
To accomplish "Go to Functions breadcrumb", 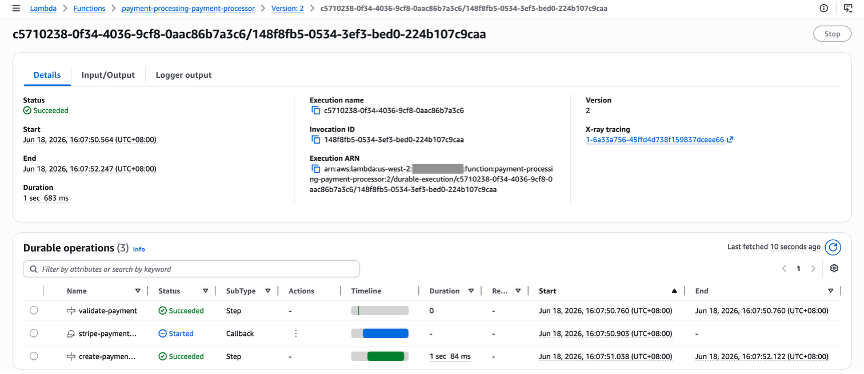I will 88,8.
